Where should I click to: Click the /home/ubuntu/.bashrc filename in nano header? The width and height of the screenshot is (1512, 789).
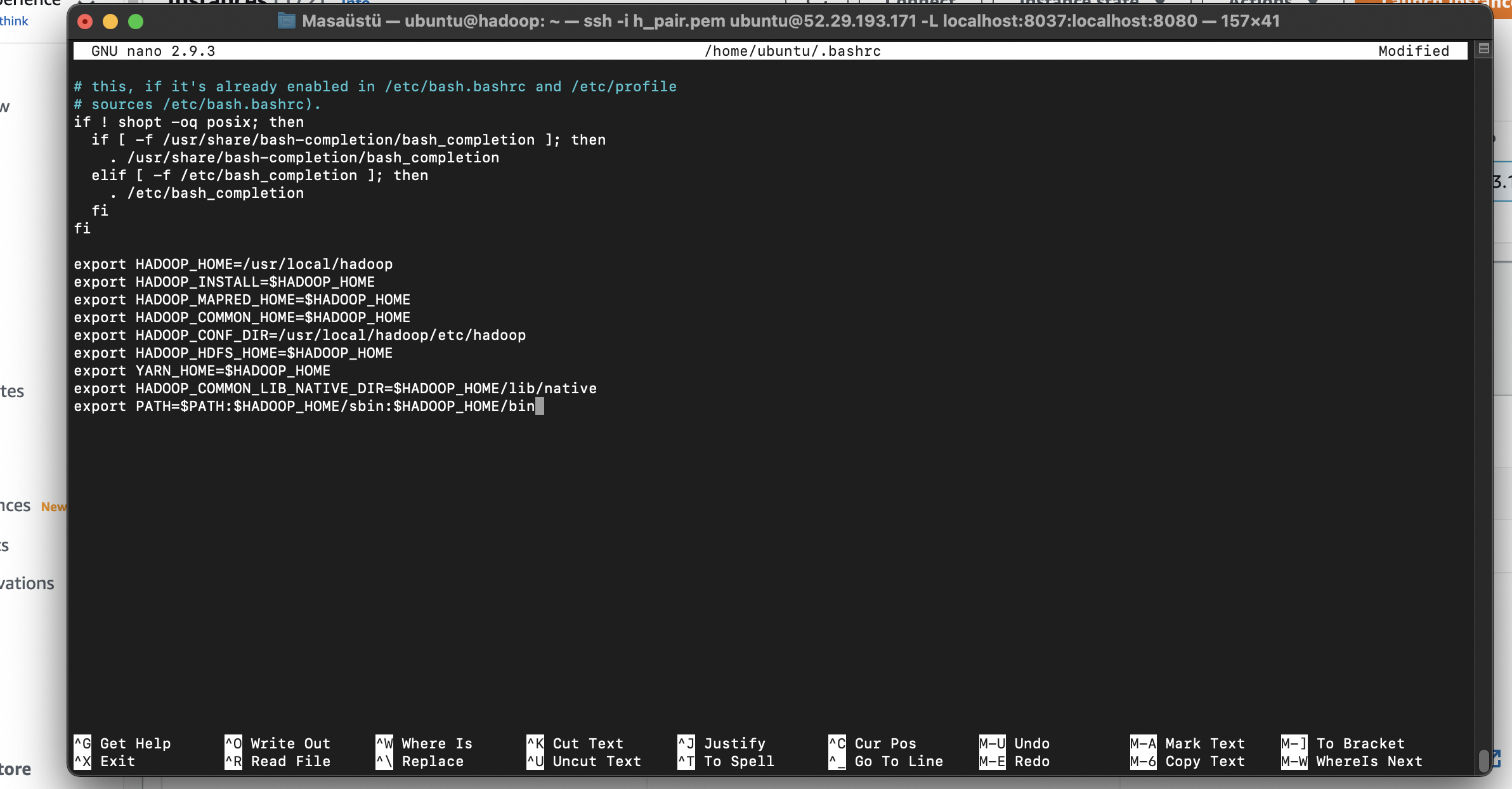792,51
